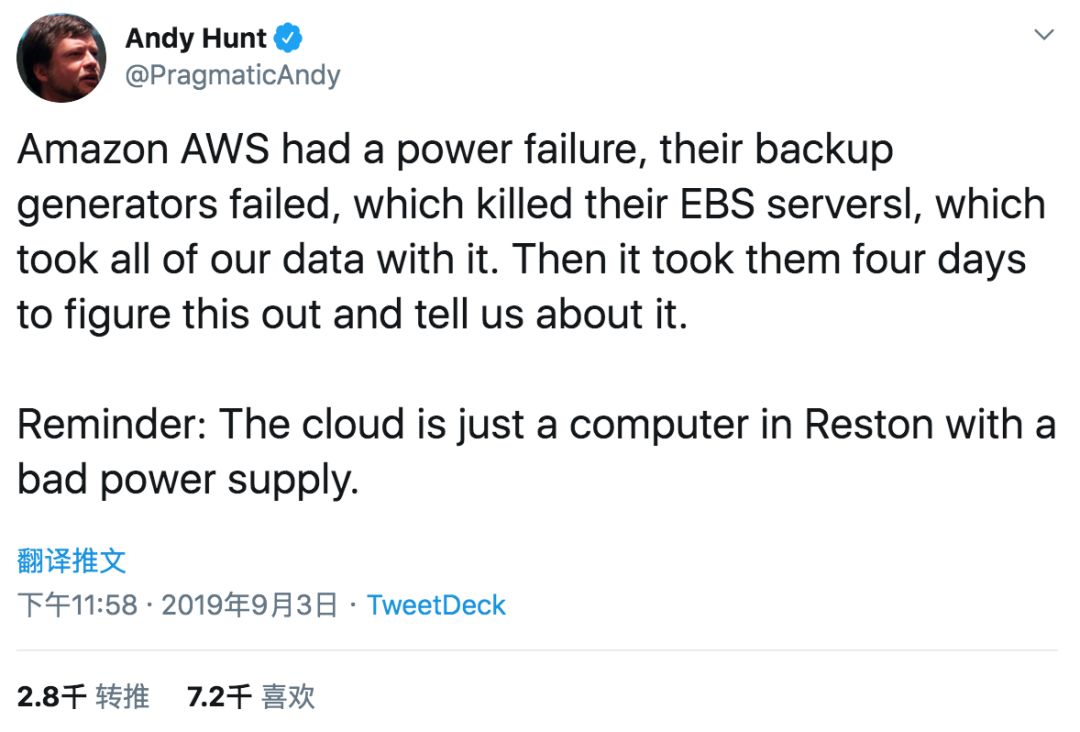This screenshot has width=1080, height=732.
Task: View the 7.2千 likes count
Action: pyautogui.click(x=219, y=697)
